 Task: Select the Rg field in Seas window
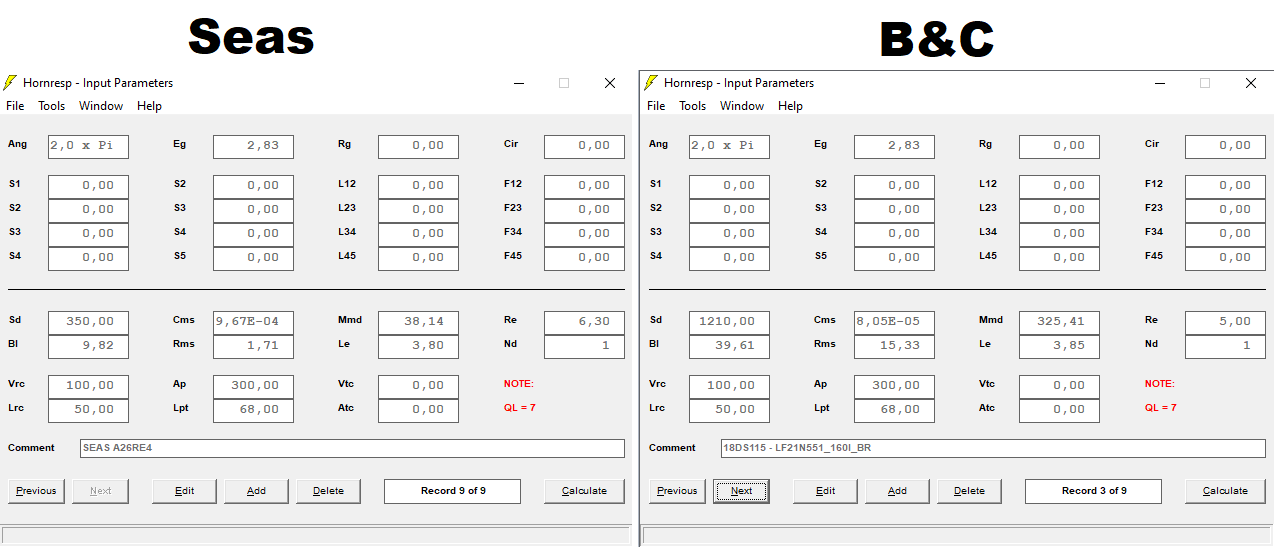point(418,146)
